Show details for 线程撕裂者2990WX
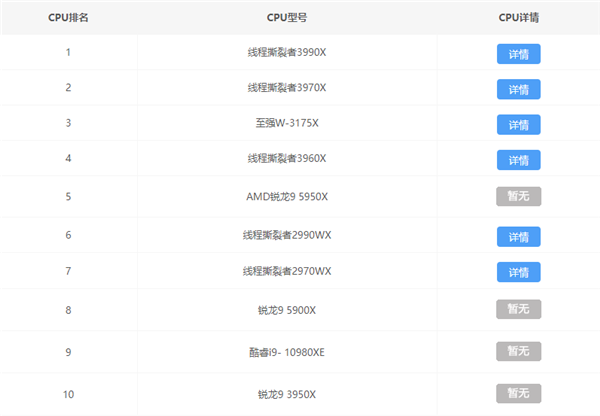Image resolution: width=600 pixels, height=416 pixels. [518, 236]
